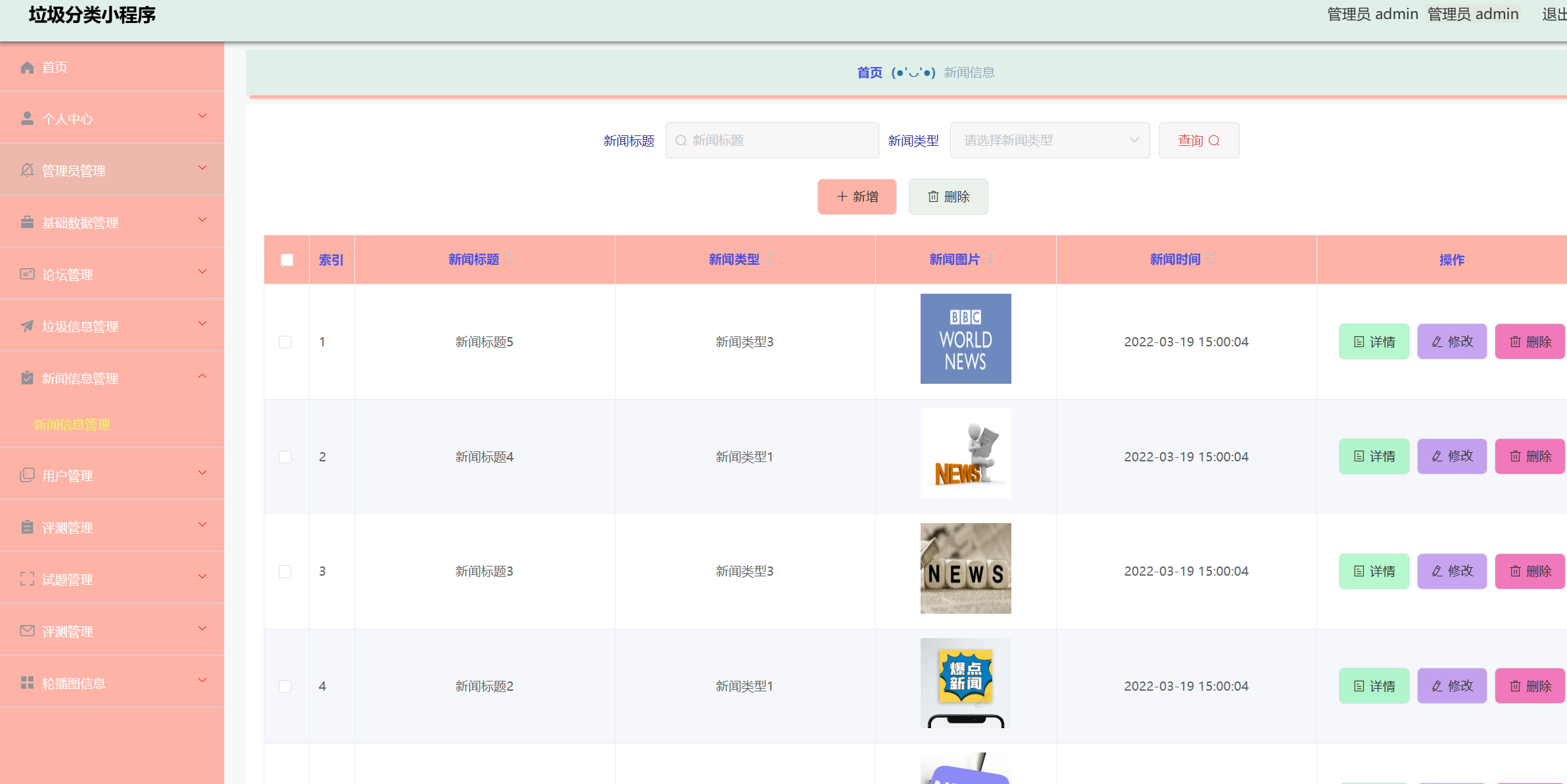
Task: Sort table by 新闻时间 ascending arrow
Action: pyautogui.click(x=1210, y=256)
